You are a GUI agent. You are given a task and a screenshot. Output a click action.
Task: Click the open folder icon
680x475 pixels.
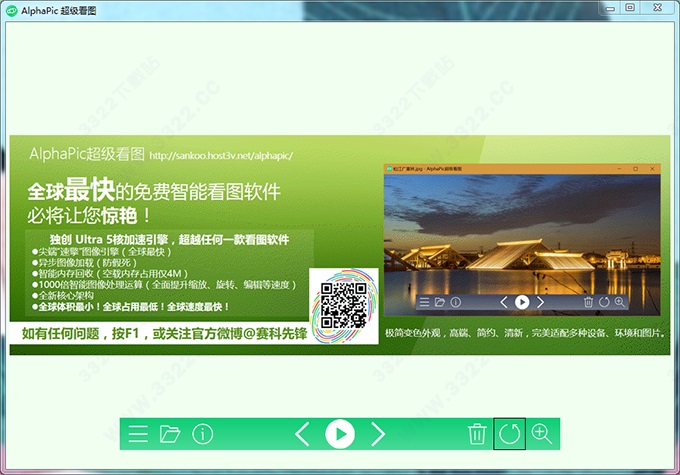(170, 433)
